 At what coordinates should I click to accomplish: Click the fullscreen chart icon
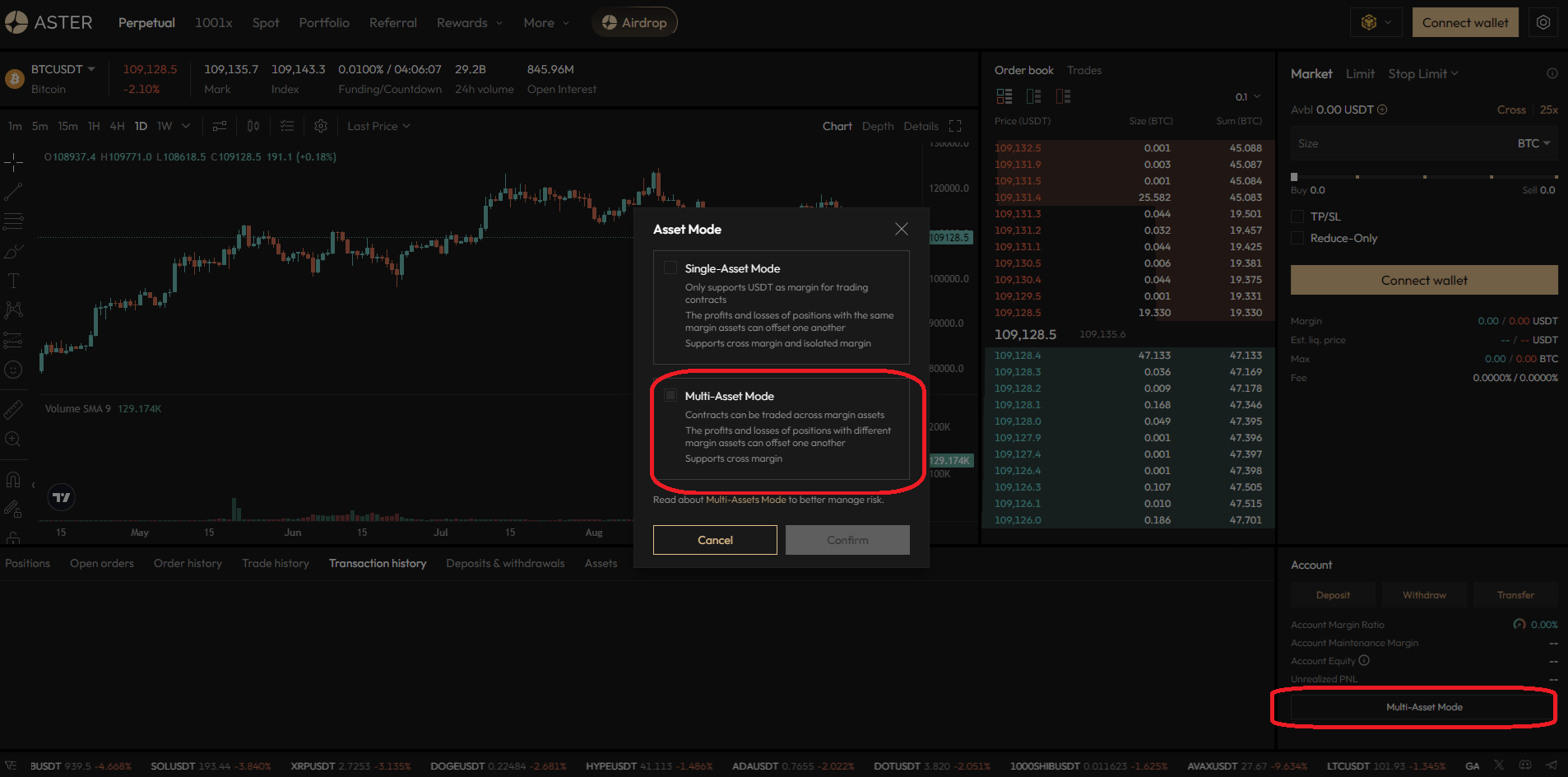pyautogui.click(x=955, y=126)
